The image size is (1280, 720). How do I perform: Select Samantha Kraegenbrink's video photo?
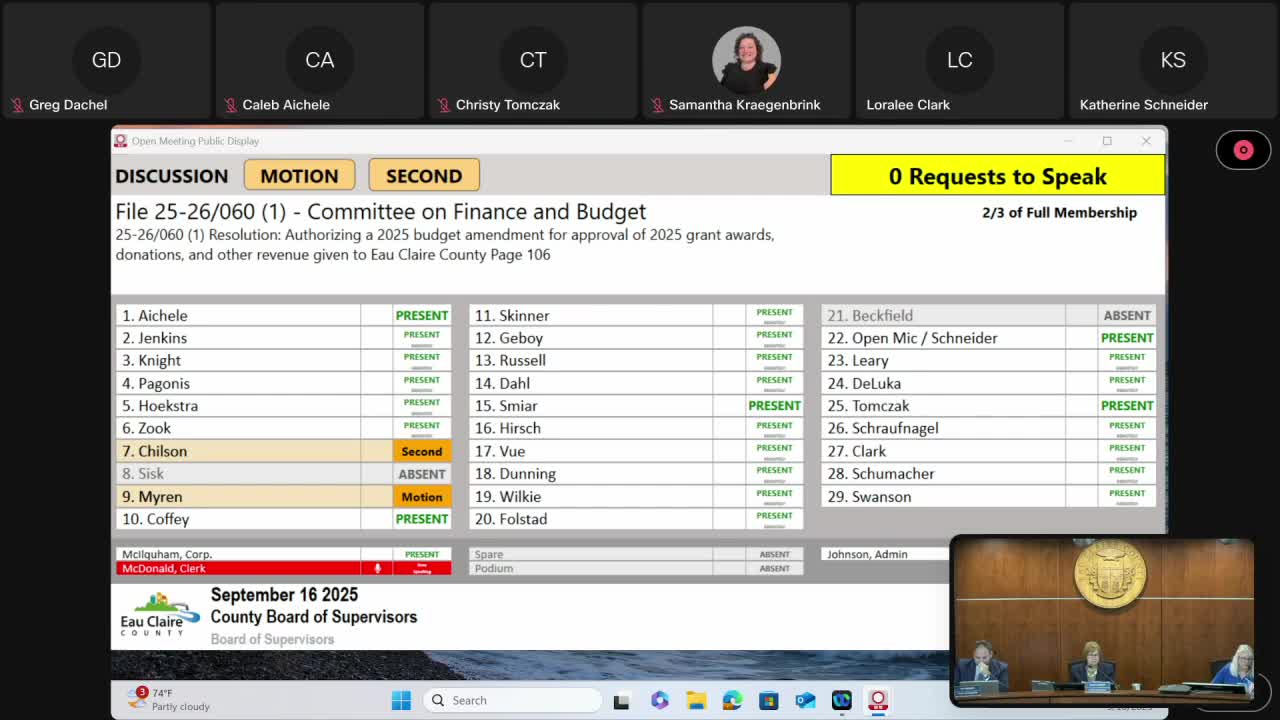746,60
